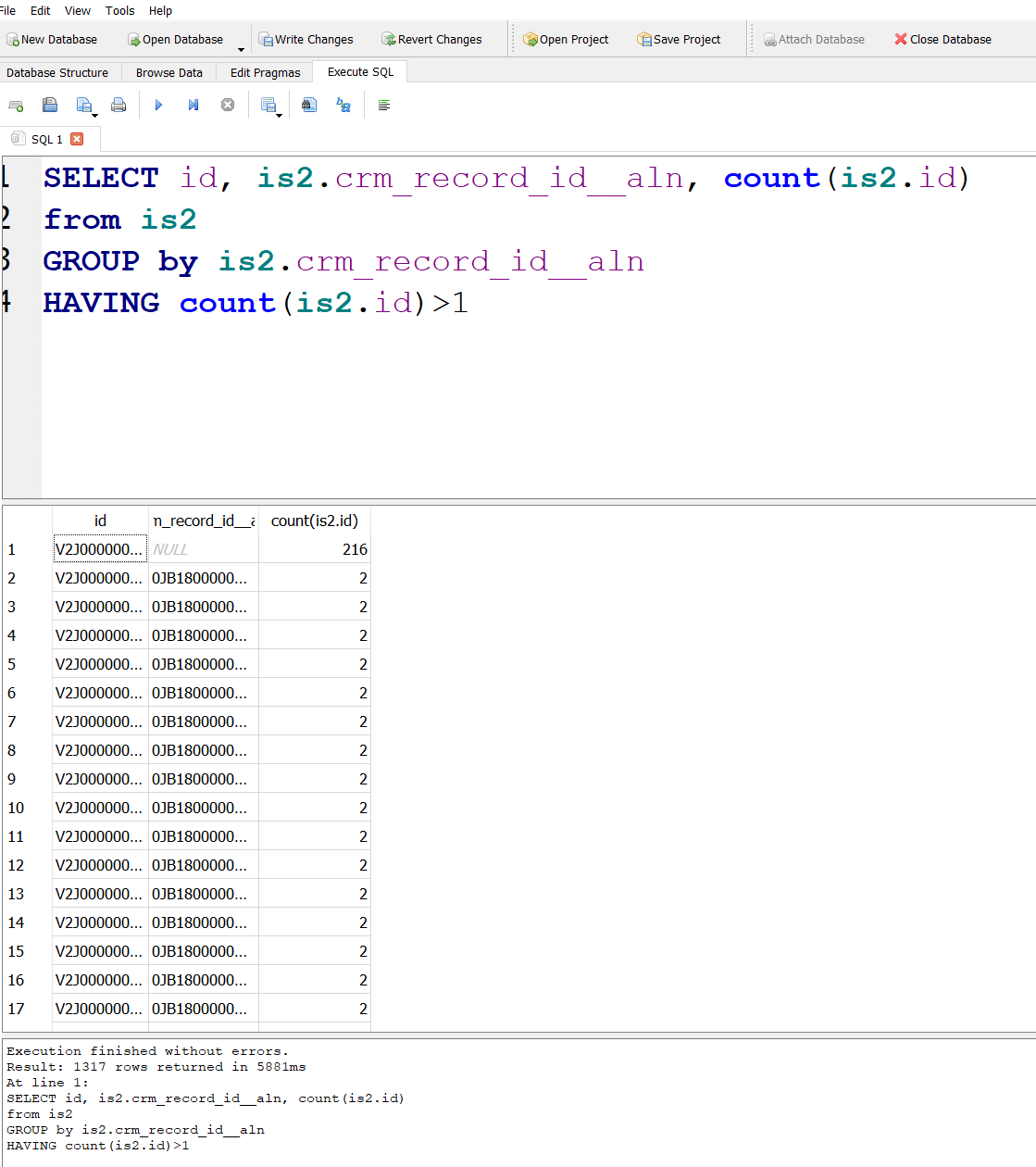Close the SQL 1 editor tab
This screenshot has height=1167, width=1036.
[x=77, y=139]
